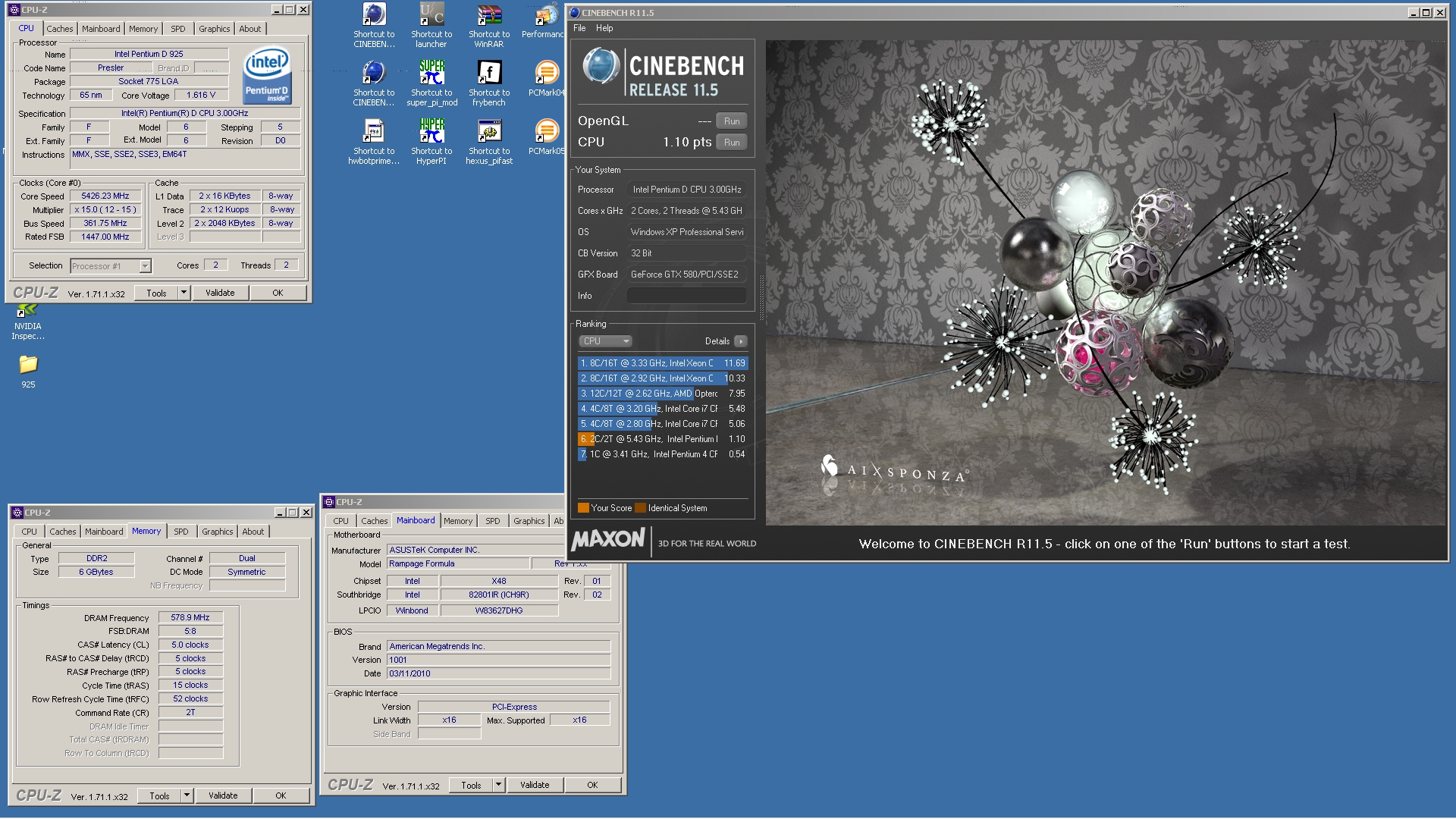The image size is (1456, 819).
Task: Open Tools dropdown arrow in Mainboard CPU-Z window
Action: coord(498,785)
